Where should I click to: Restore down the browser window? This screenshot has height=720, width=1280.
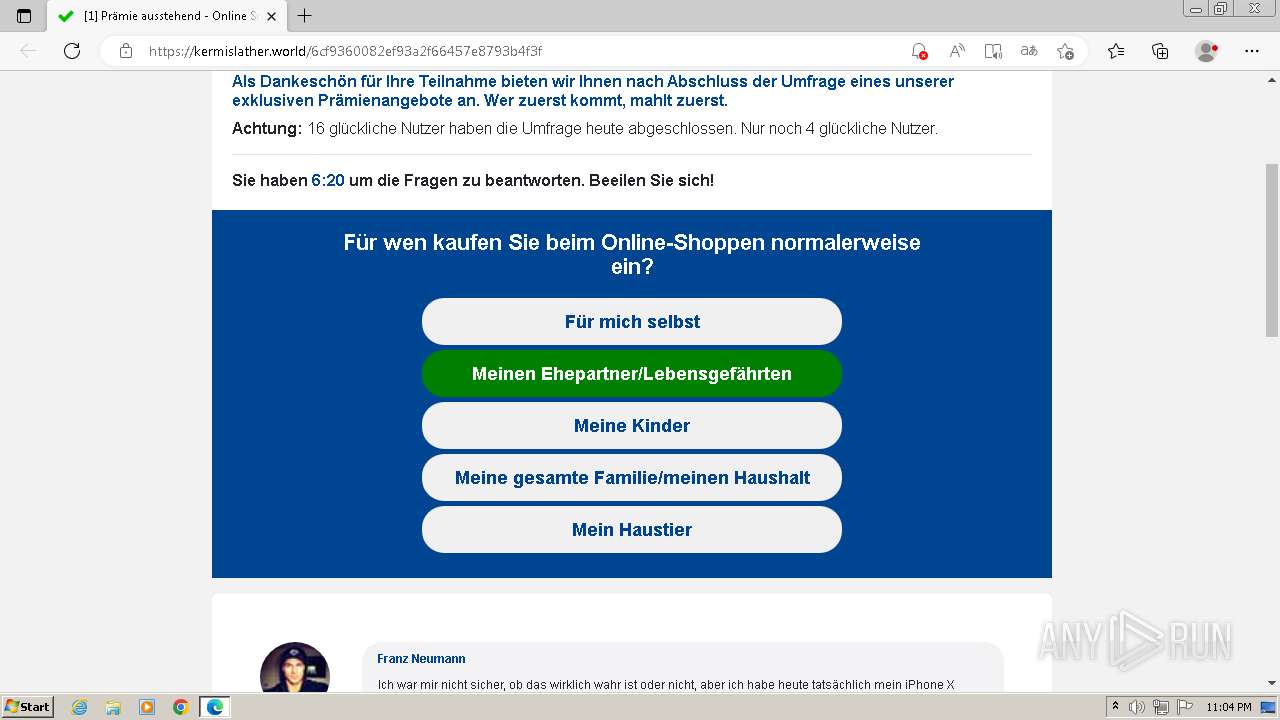(x=1221, y=8)
